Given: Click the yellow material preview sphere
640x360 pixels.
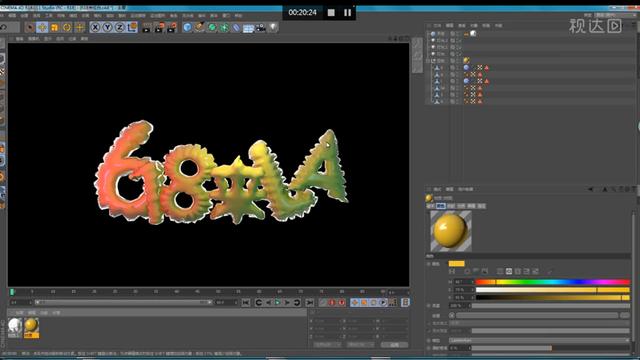Looking at the screenshot, I should pyautogui.click(x=451, y=231).
